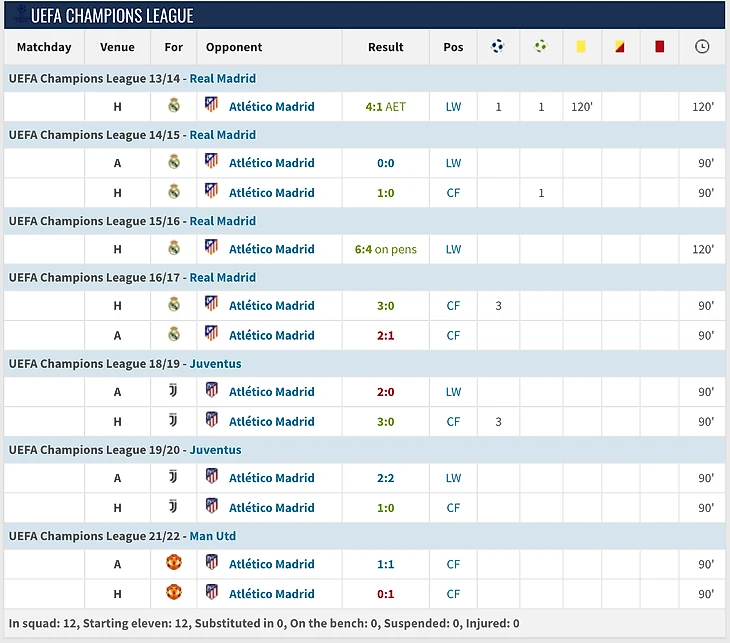Click Atlético Madrid name in 0:1 row
The height and width of the screenshot is (643, 730).
(x=271, y=594)
